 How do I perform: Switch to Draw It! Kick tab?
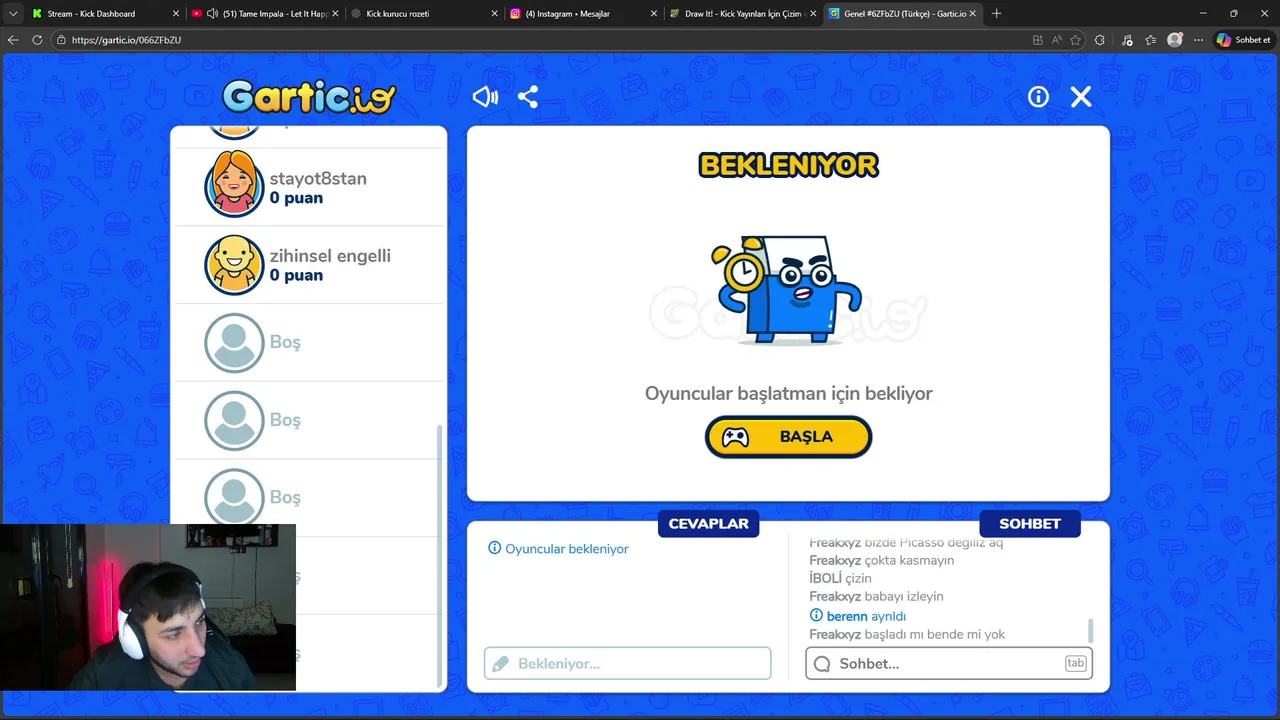[x=742, y=13]
